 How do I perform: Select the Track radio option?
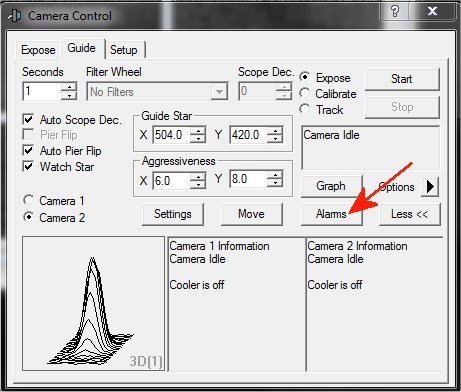[x=305, y=109]
